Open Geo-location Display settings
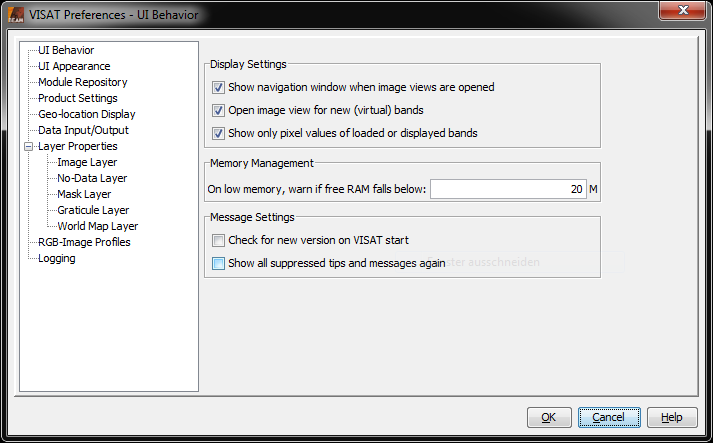The image size is (713, 443). [x=86, y=114]
